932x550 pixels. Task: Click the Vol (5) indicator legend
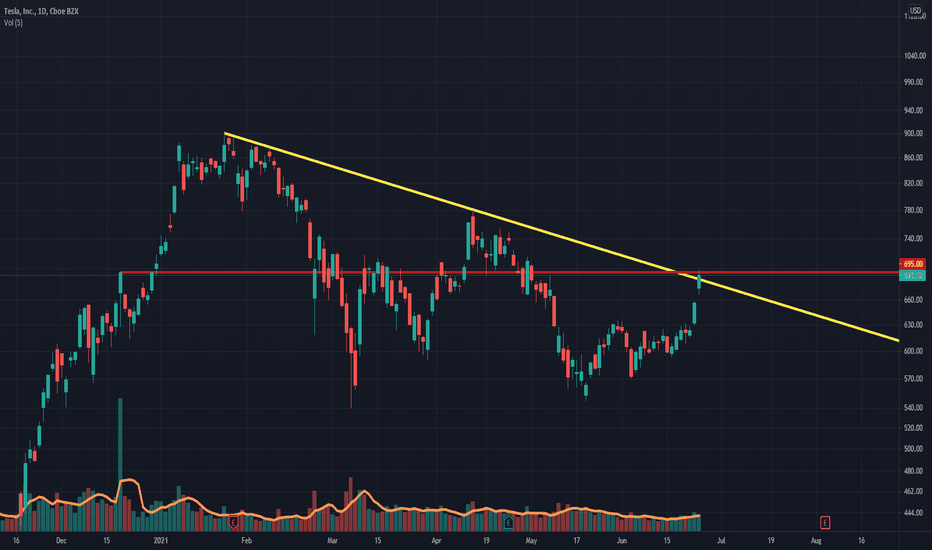[13, 23]
